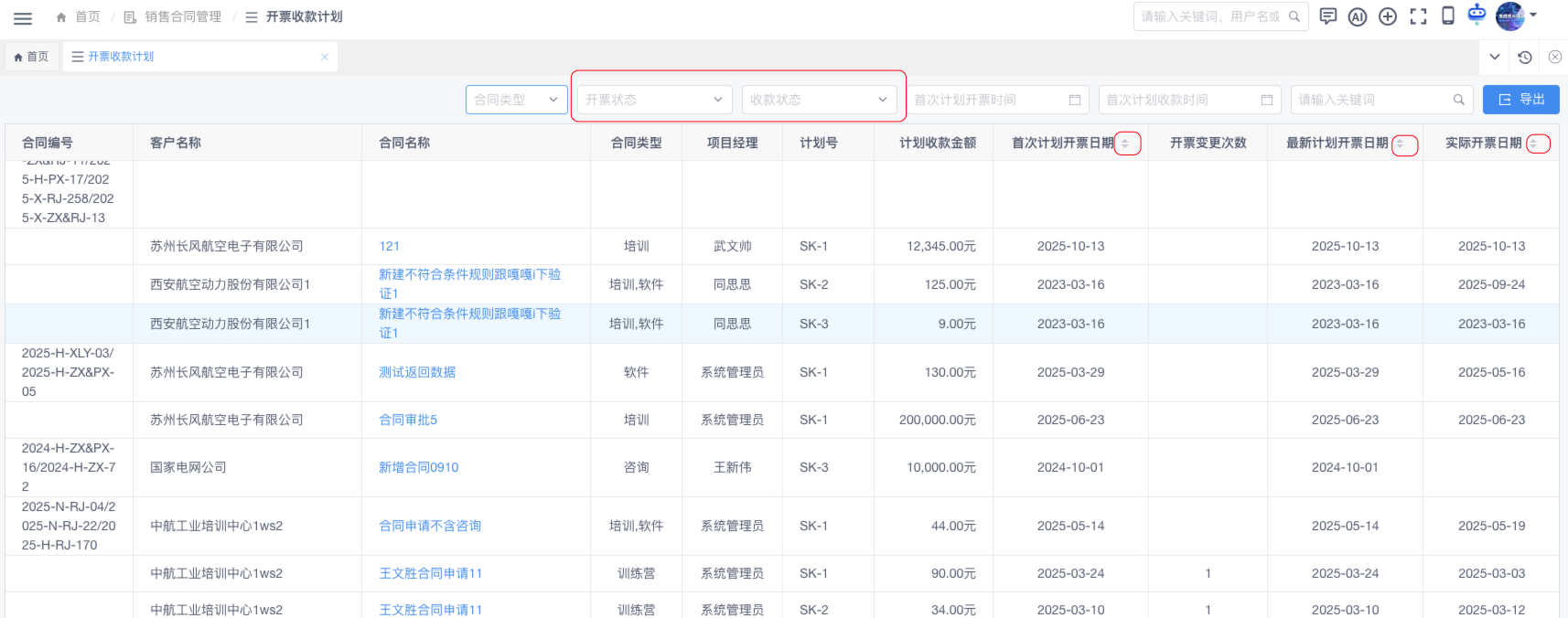Open the 合同审批5 contract link

coord(408,420)
